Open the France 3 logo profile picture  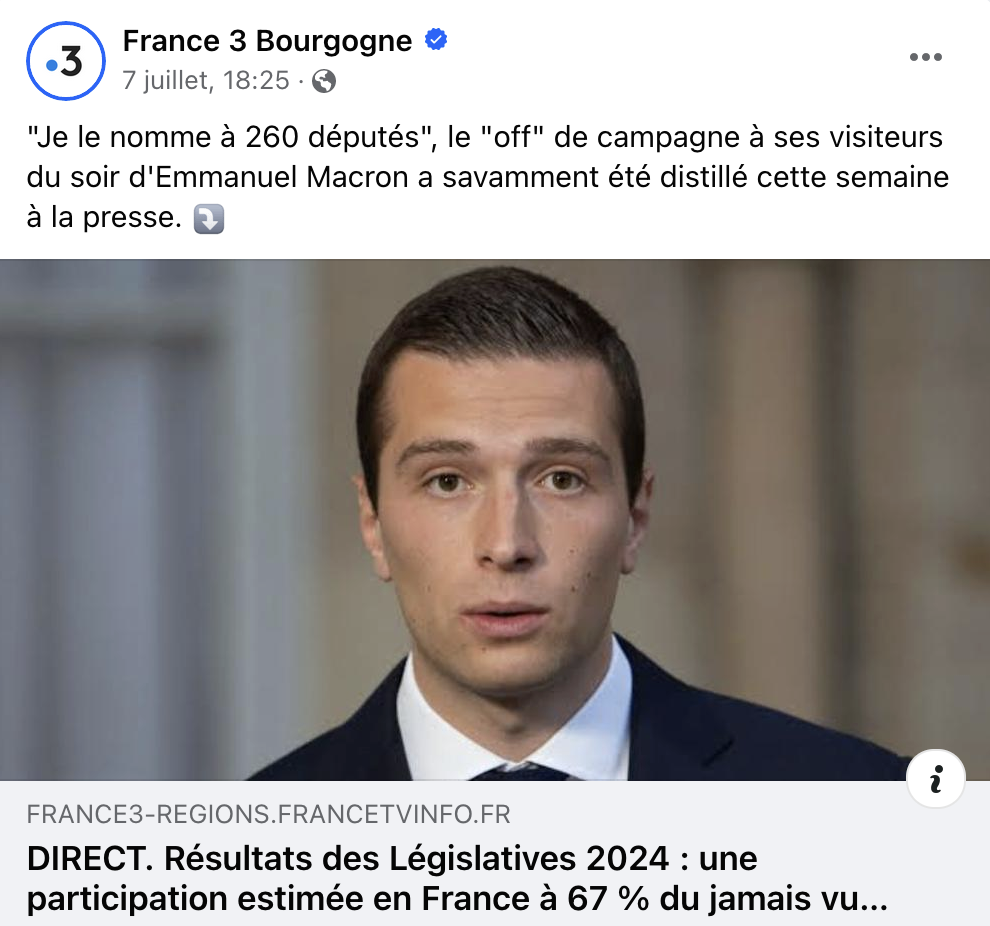pos(66,61)
